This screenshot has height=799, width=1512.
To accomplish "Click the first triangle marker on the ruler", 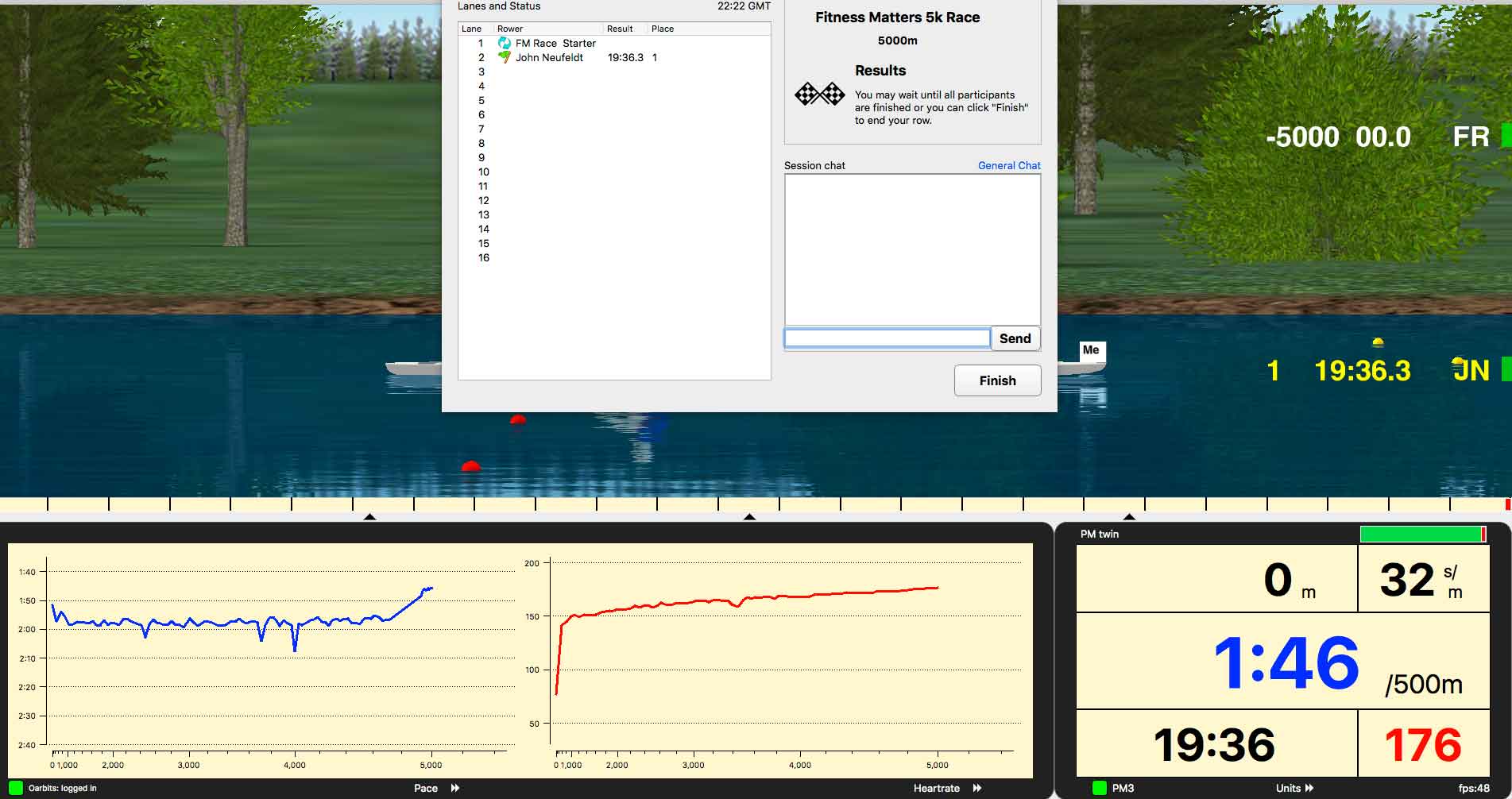I will (x=369, y=516).
